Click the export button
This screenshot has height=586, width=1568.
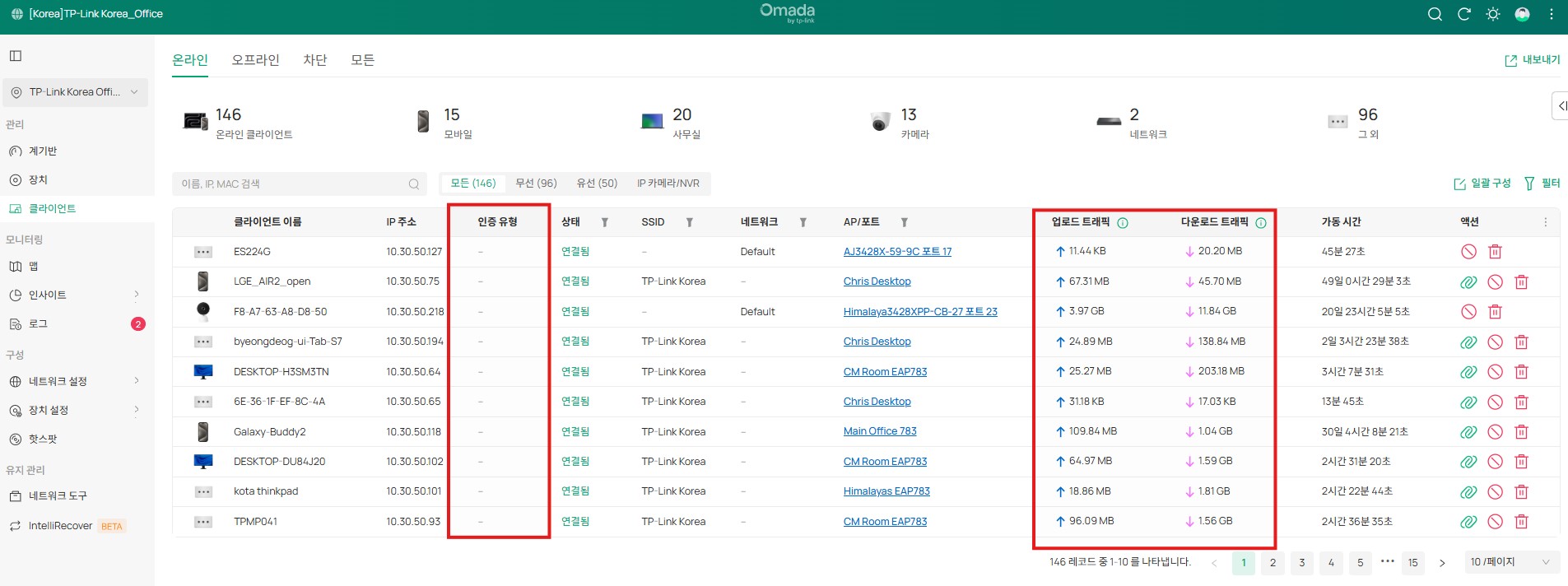pos(1532,60)
